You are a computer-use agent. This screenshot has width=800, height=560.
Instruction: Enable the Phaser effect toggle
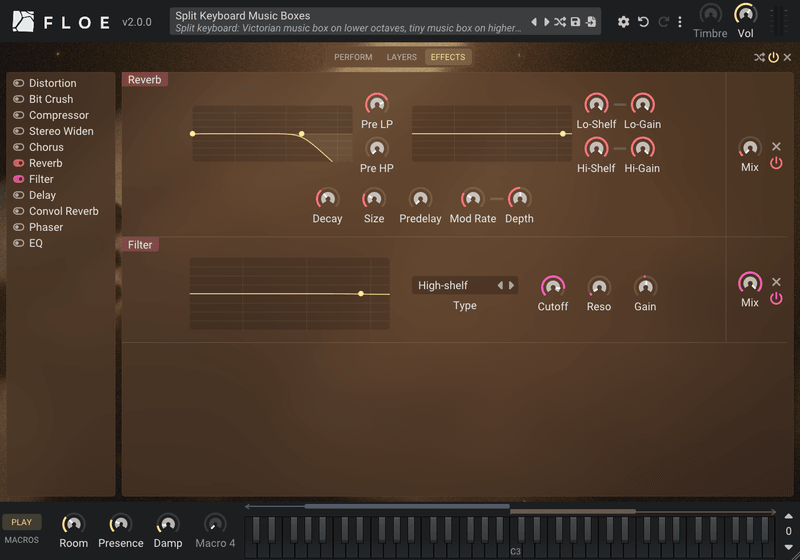(19, 227)
